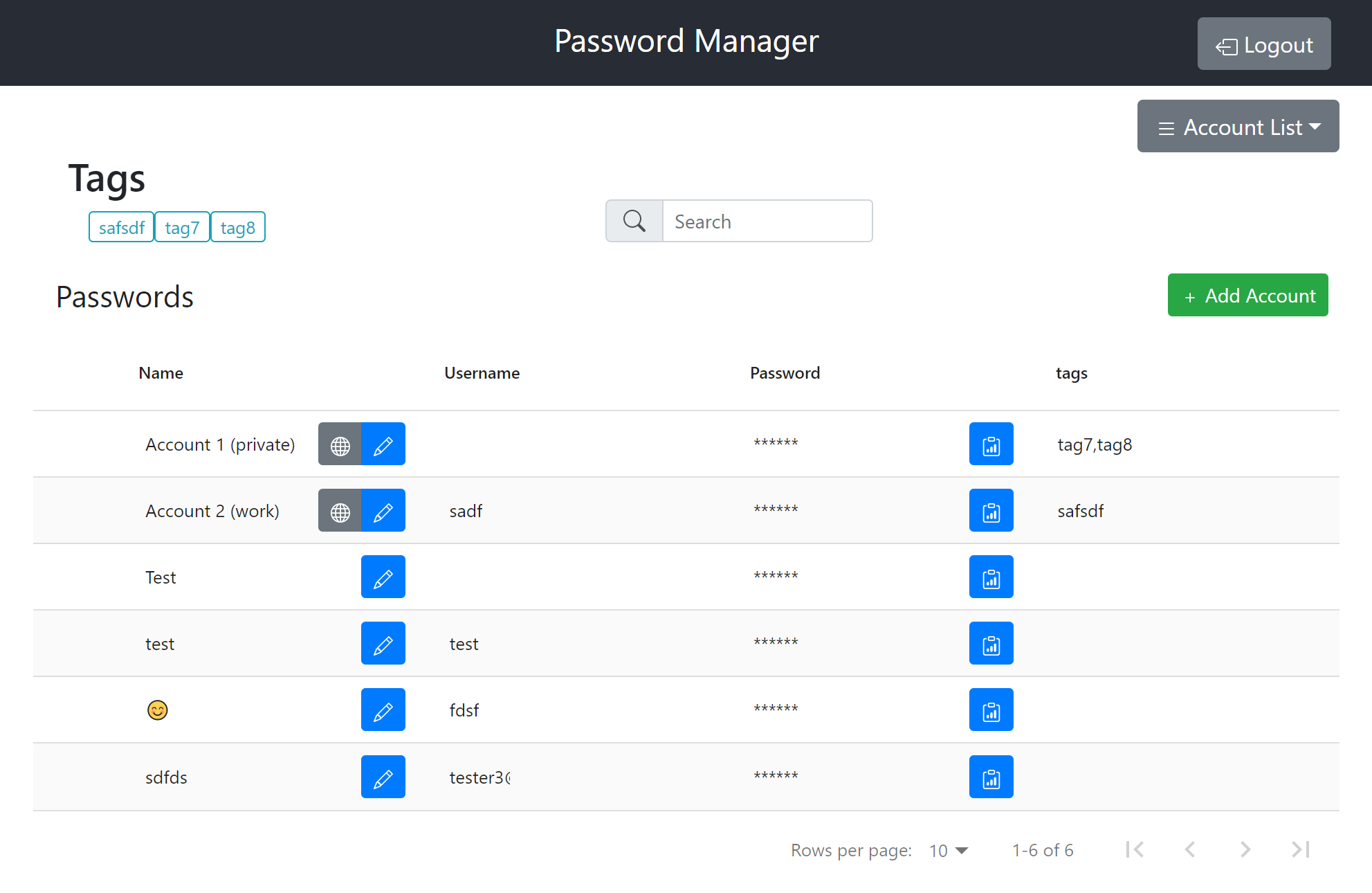Copy password of Account 1 (private)
The image size is (1372, 893).
(x=991, y=444)
